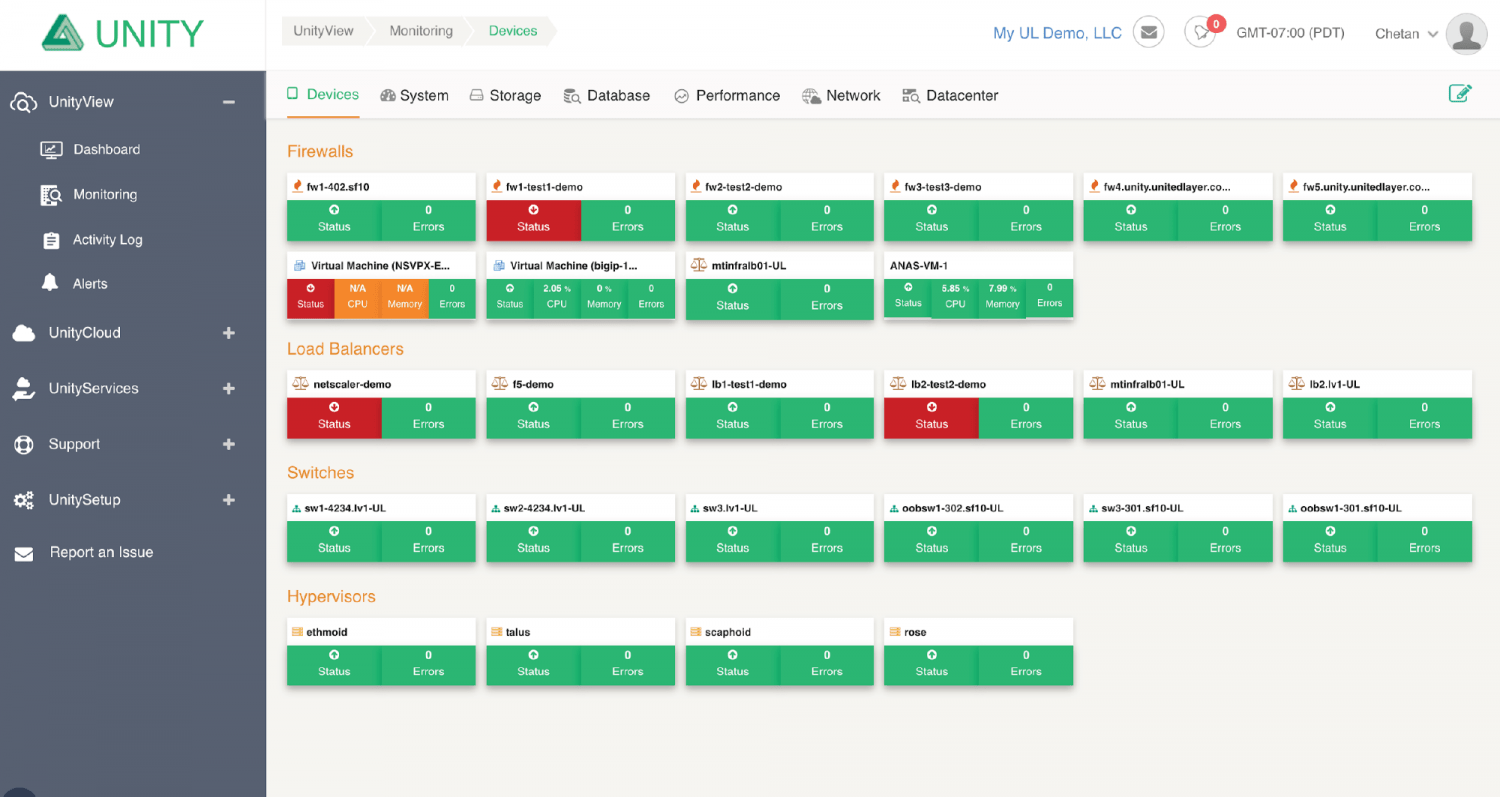Click the Monitoring breadcrumb
Screen dimensions: 1500x797
(x=421, y=31)
